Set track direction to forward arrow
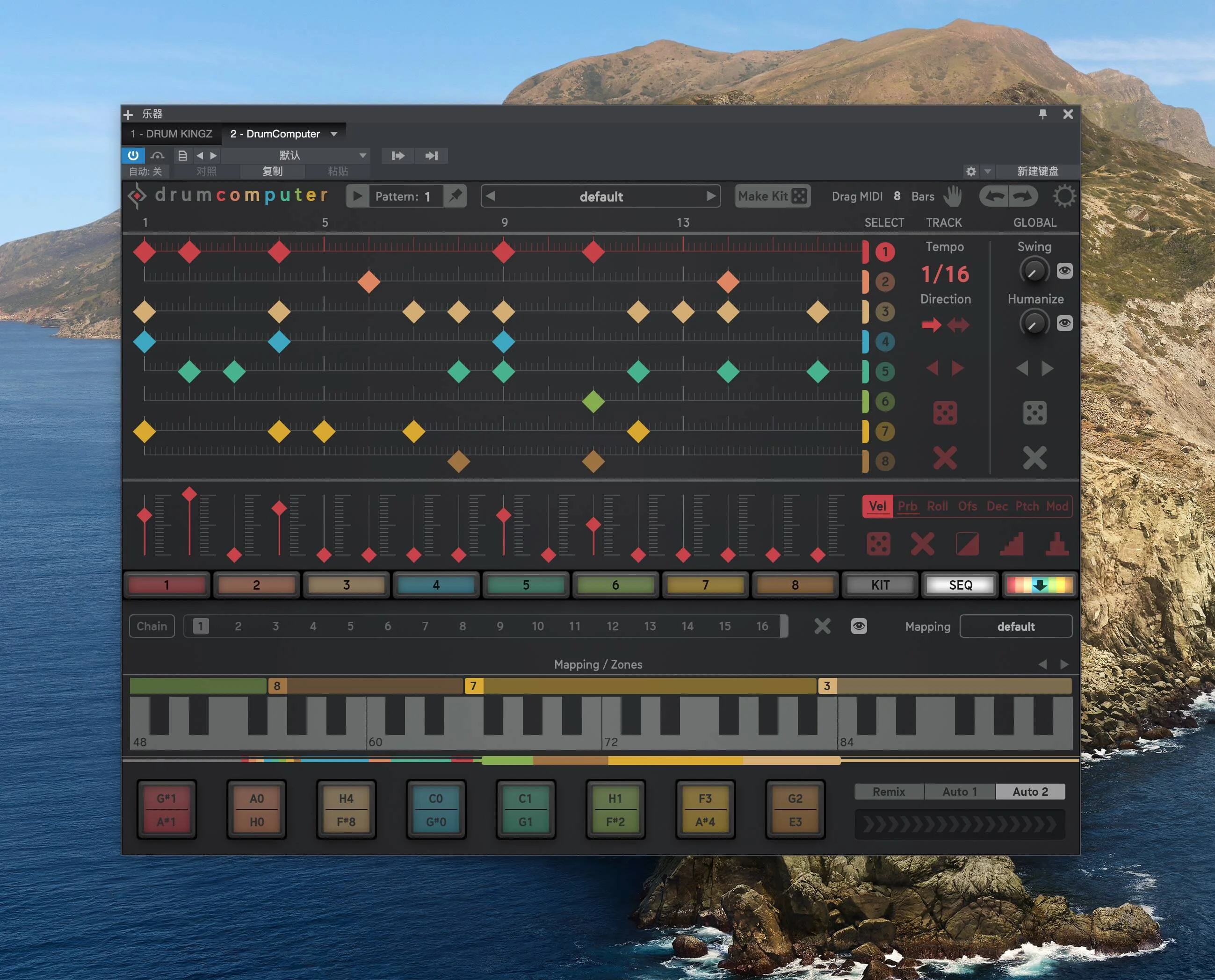Viewport: 1215px width, 980px height. (932, 324)
